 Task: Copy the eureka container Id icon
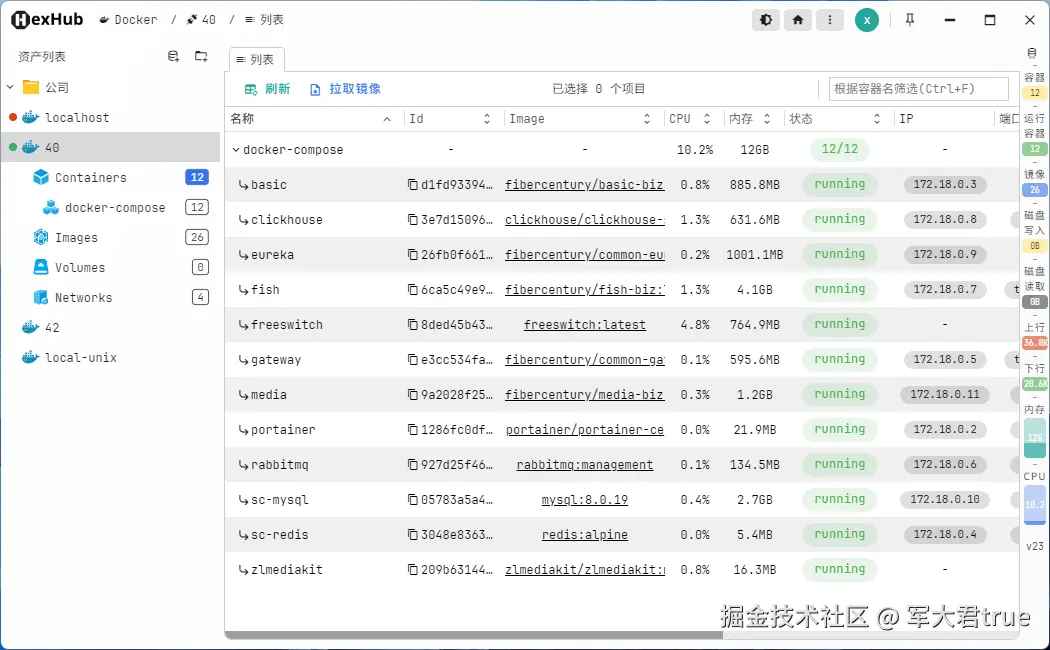413,254
